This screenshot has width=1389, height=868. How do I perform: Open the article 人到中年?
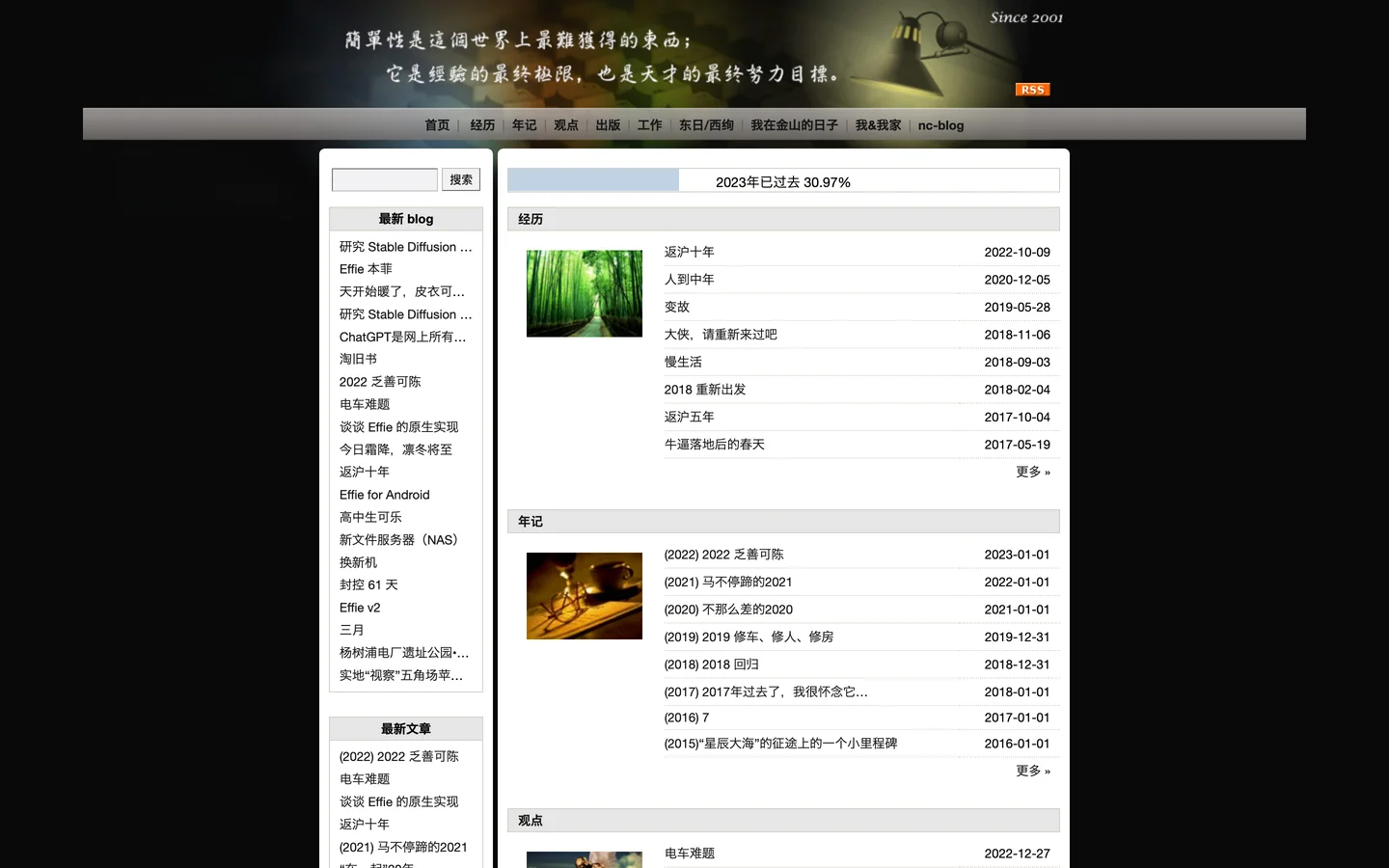(689, 280)
